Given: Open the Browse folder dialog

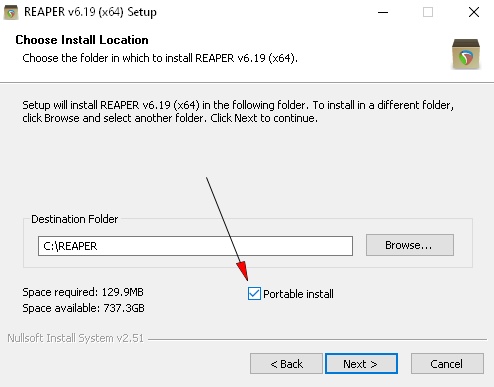Looking at the screenshot, I should click(410, 245).
